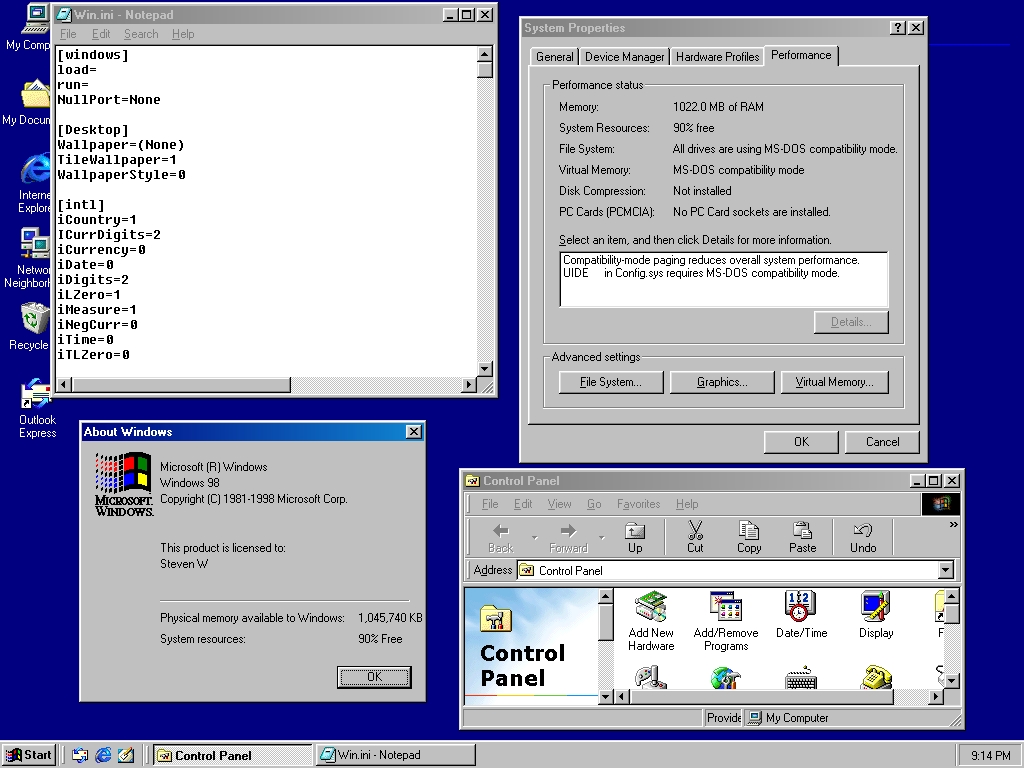Open Control Panel View menu
The height and width of the screenshot is (768, 1024).
tap(559, 504)
